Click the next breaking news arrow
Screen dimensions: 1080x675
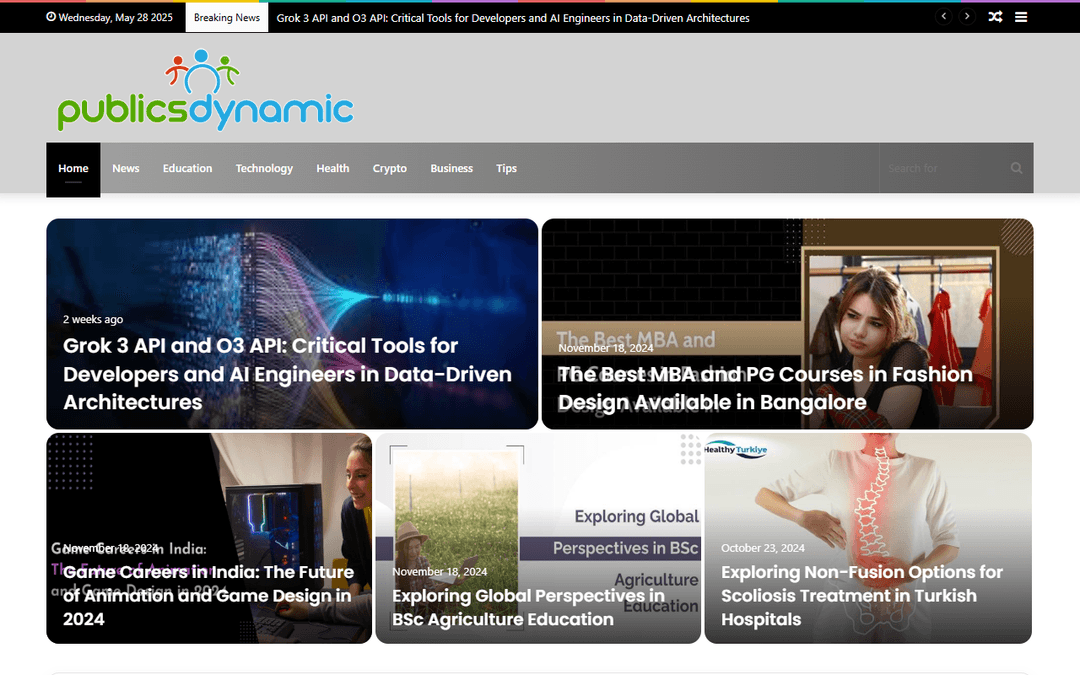[967, 17]
